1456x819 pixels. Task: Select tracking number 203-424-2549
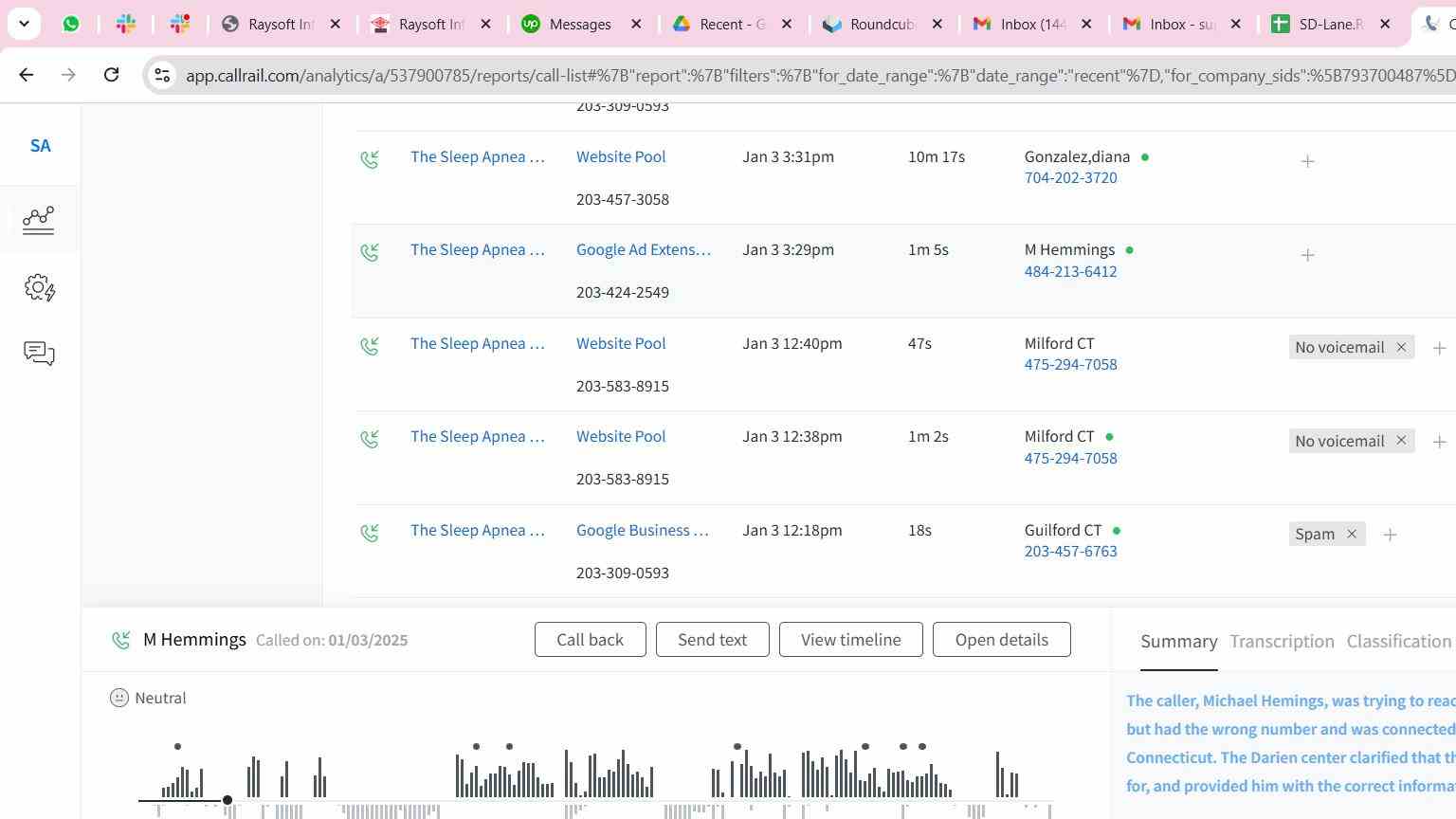623,293
